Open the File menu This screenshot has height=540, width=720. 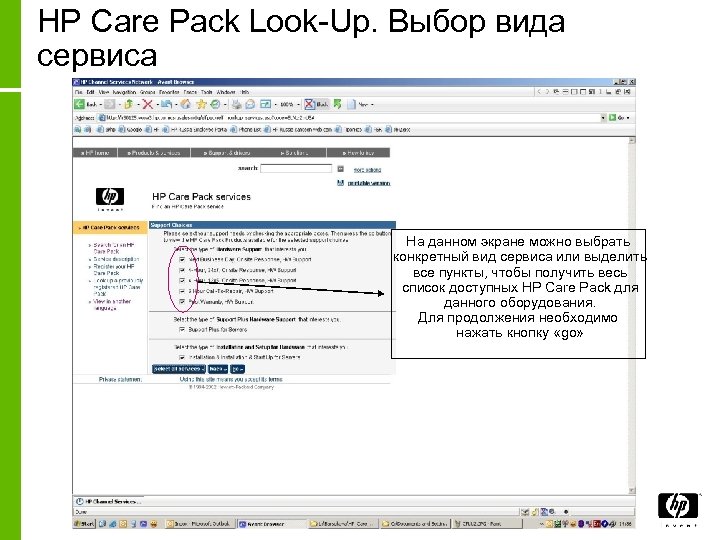click(x=79, y=92)
